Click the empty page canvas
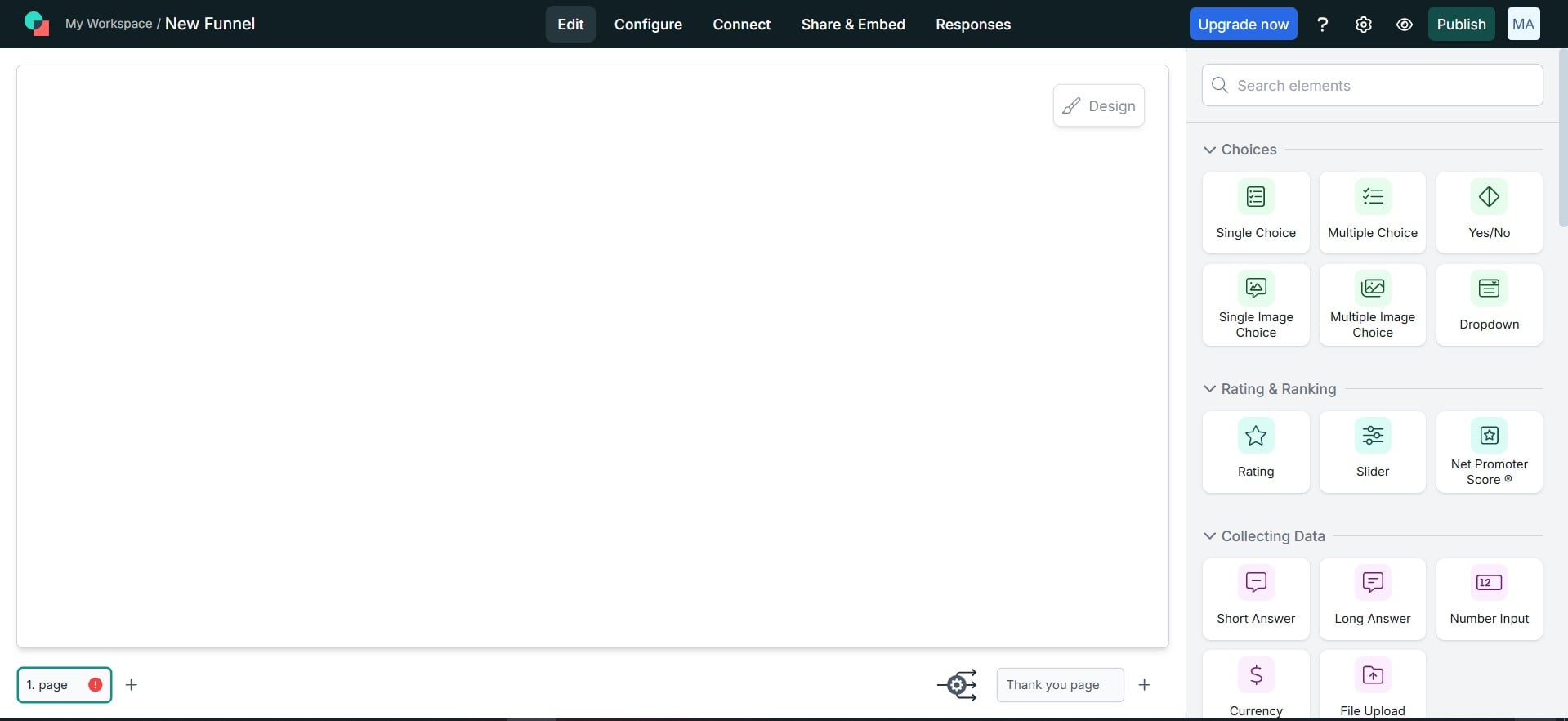 point(592,356)
